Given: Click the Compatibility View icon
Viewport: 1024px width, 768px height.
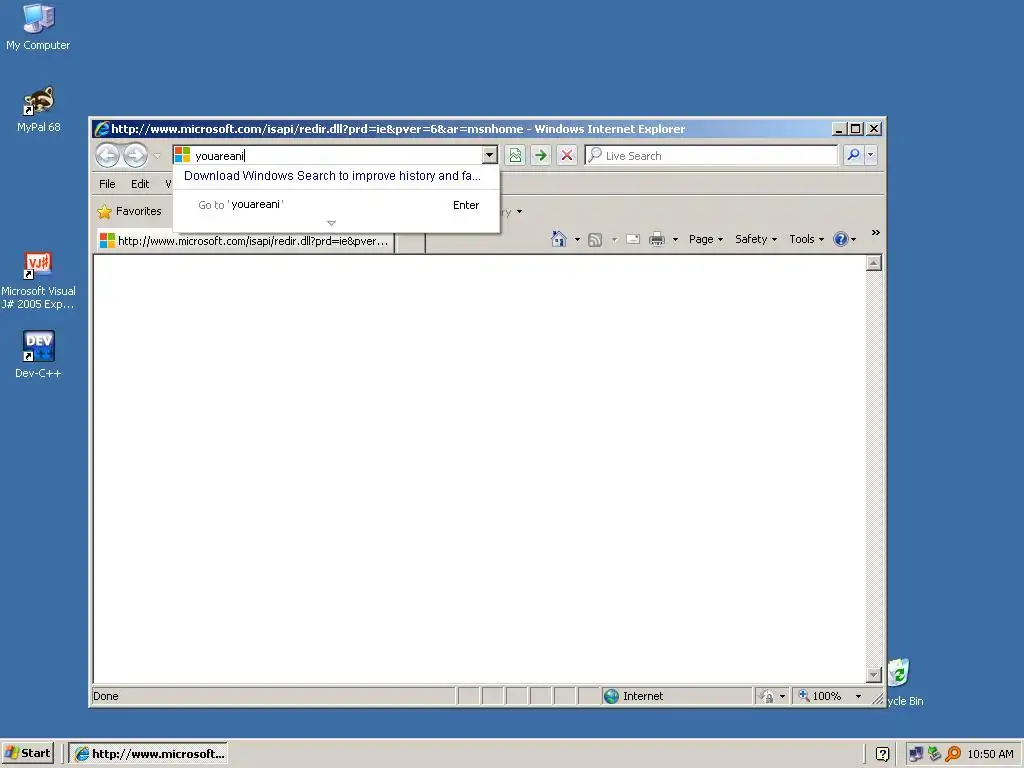Looking at the screenshot, I should point(515,155).
